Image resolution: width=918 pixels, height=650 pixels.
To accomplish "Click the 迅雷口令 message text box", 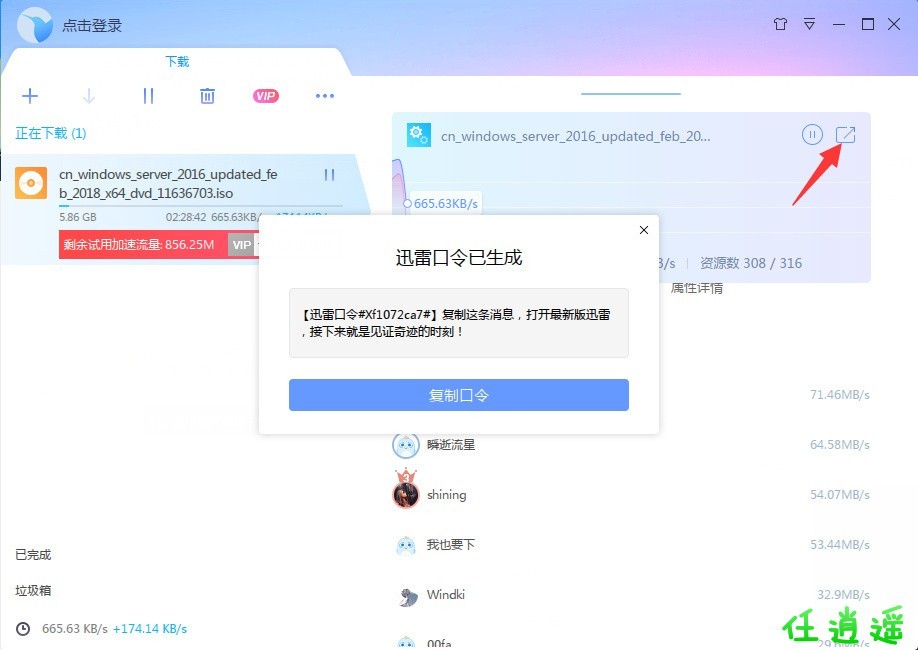I will coord(458,322).
